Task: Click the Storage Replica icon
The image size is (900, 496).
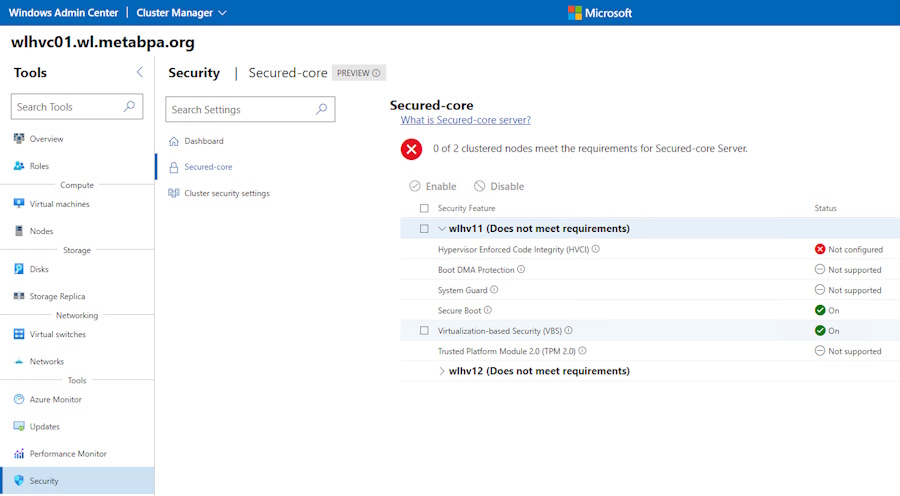Action: tap(19, 296)
